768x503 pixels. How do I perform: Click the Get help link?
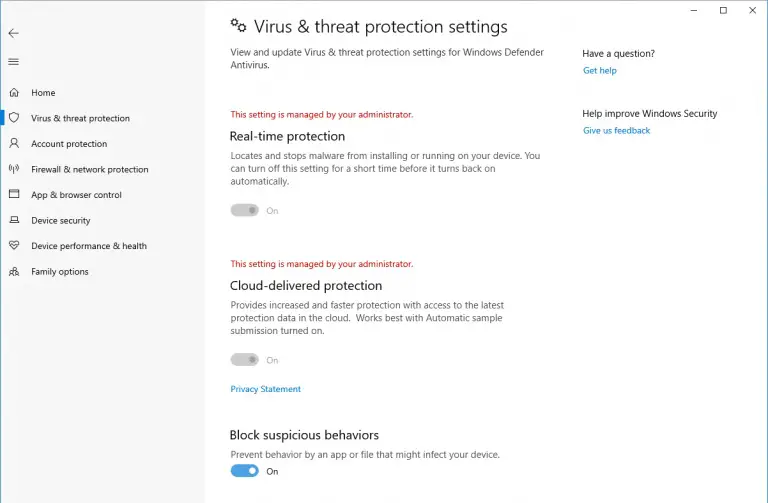pos(600,71)
